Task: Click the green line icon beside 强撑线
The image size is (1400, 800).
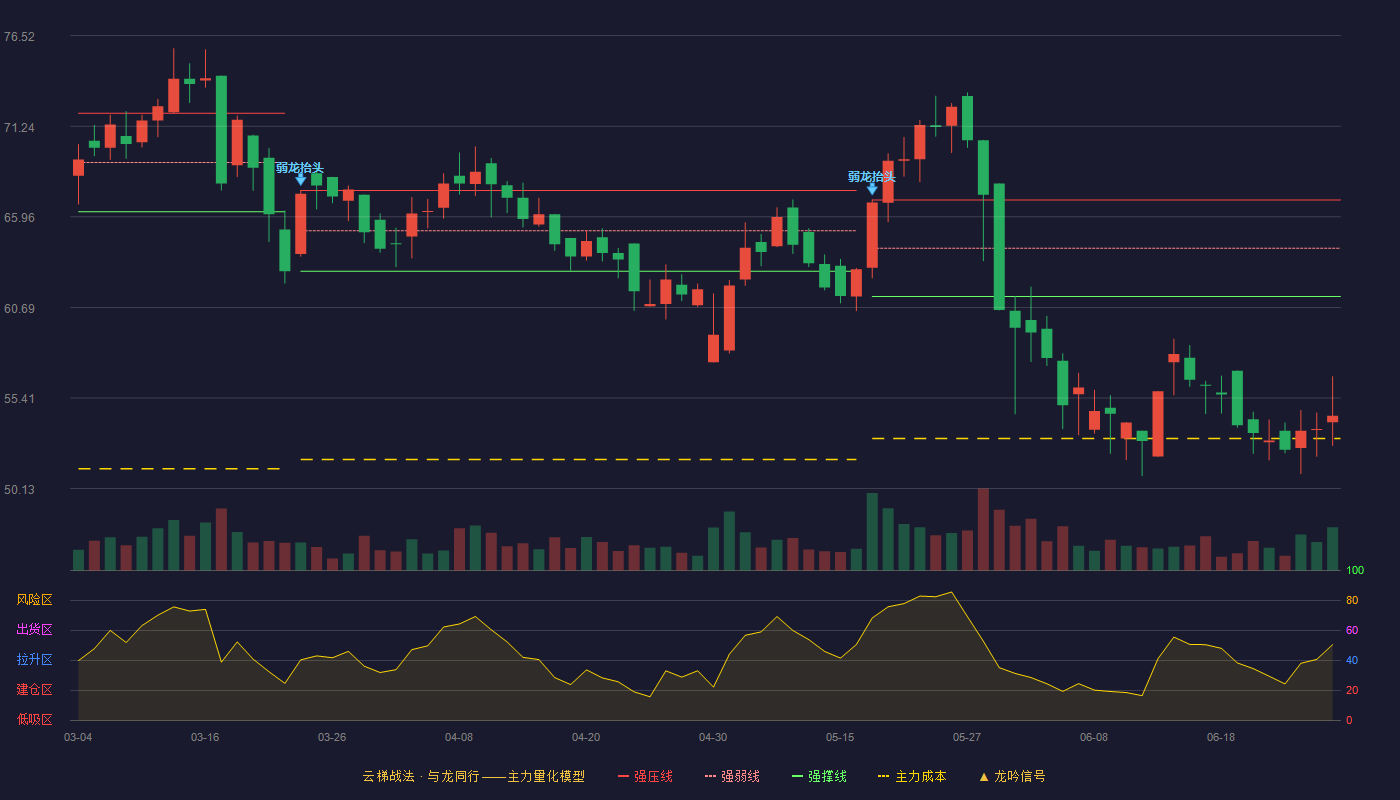Action: pos(798,776)
